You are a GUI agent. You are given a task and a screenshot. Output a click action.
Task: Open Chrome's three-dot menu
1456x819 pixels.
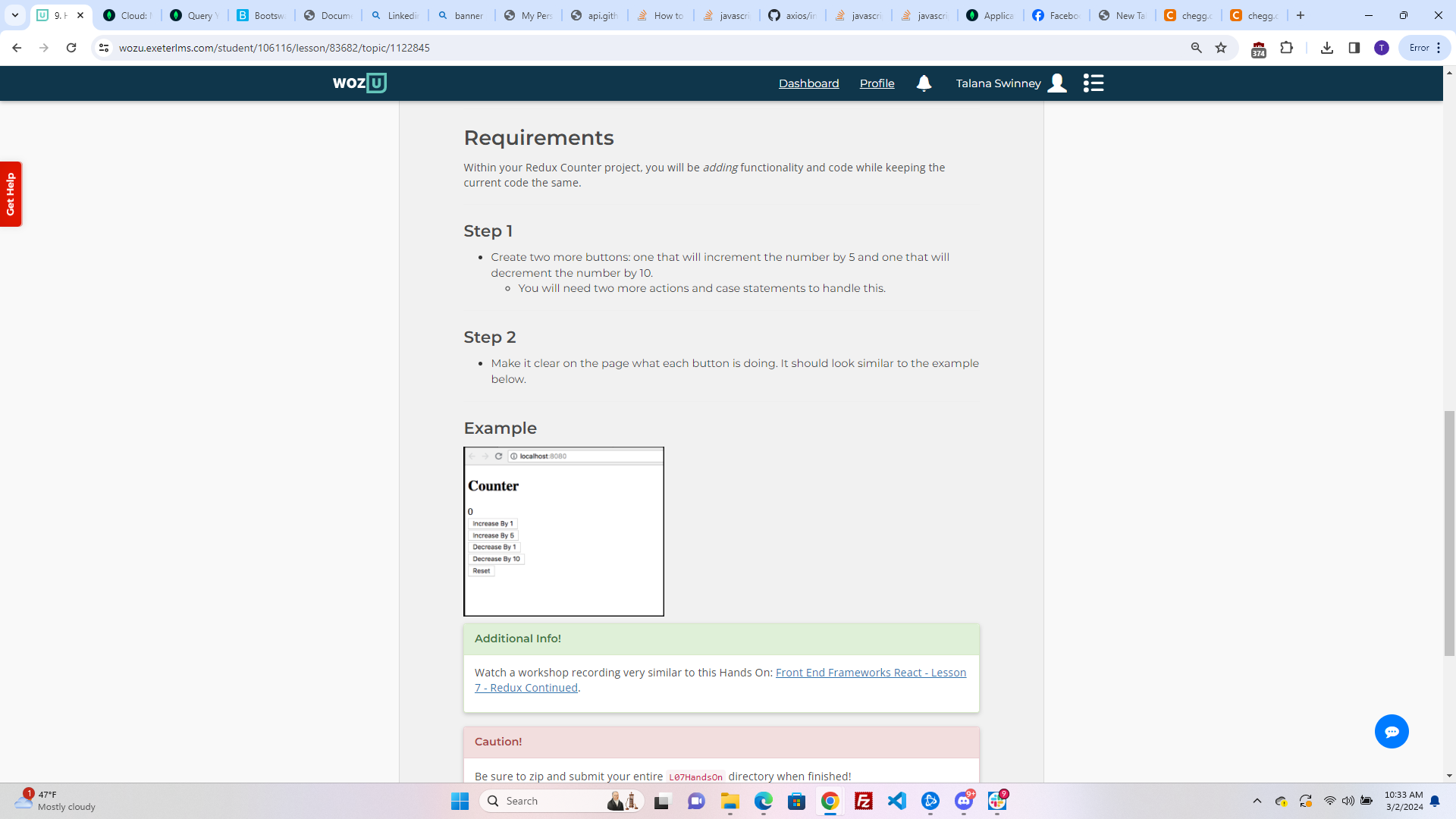click(x=1439, y=48)
